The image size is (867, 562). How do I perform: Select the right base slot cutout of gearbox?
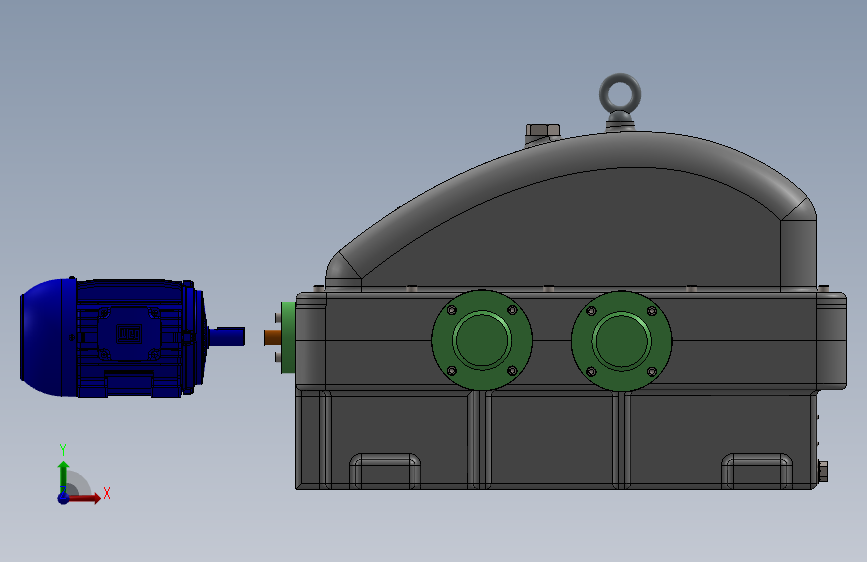(757, 471)
